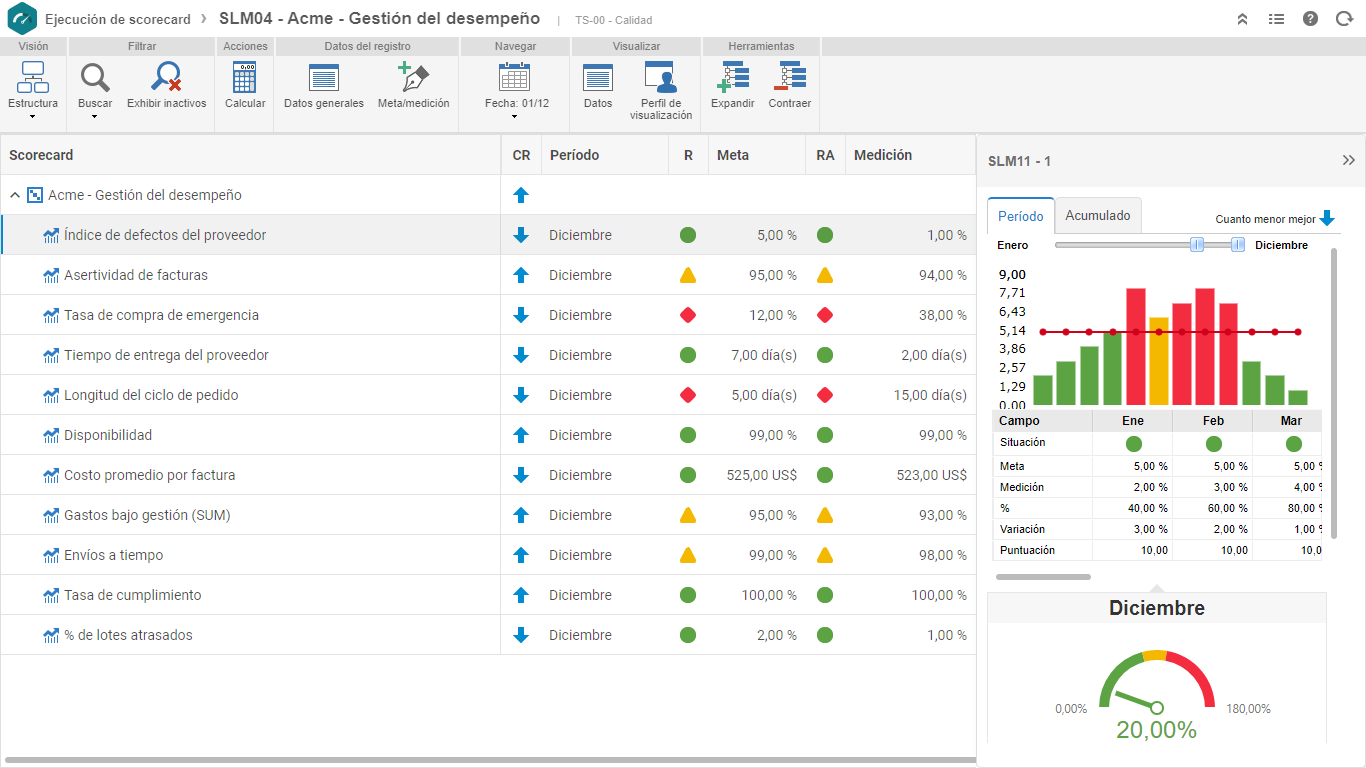Open Meta/medición pen icon
Image resolution: width=1366 pixels, height=768 pixels.
pyautogui.click(x=413, y=78)
